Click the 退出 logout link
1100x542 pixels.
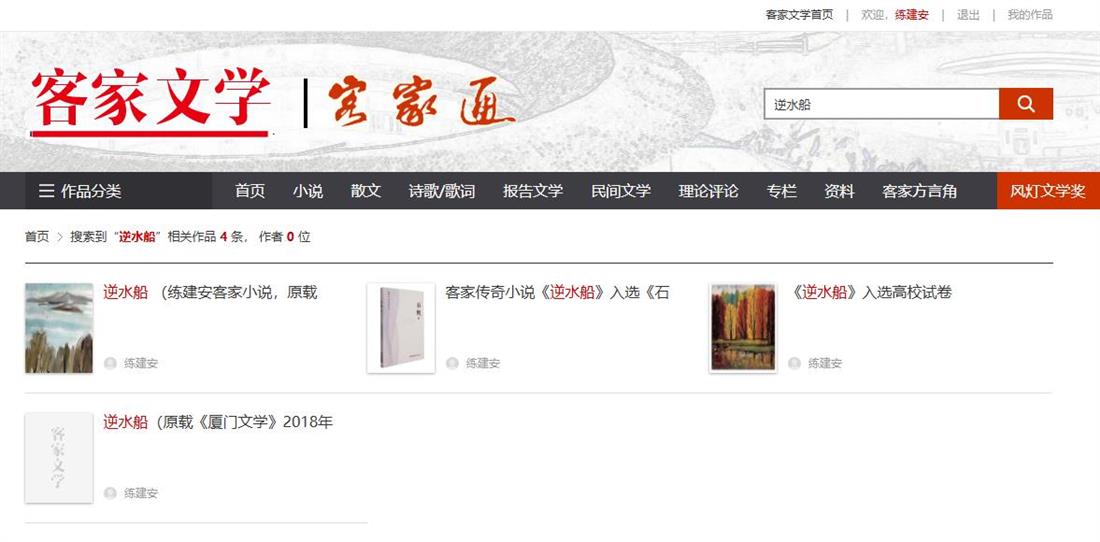[968, 15]
